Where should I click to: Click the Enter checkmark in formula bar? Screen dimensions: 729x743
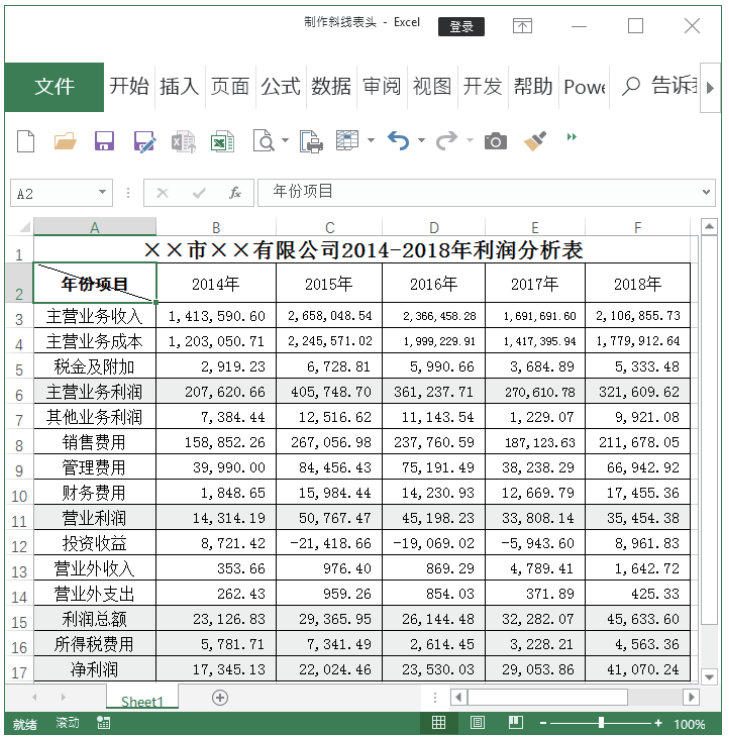tap(199, 193)
